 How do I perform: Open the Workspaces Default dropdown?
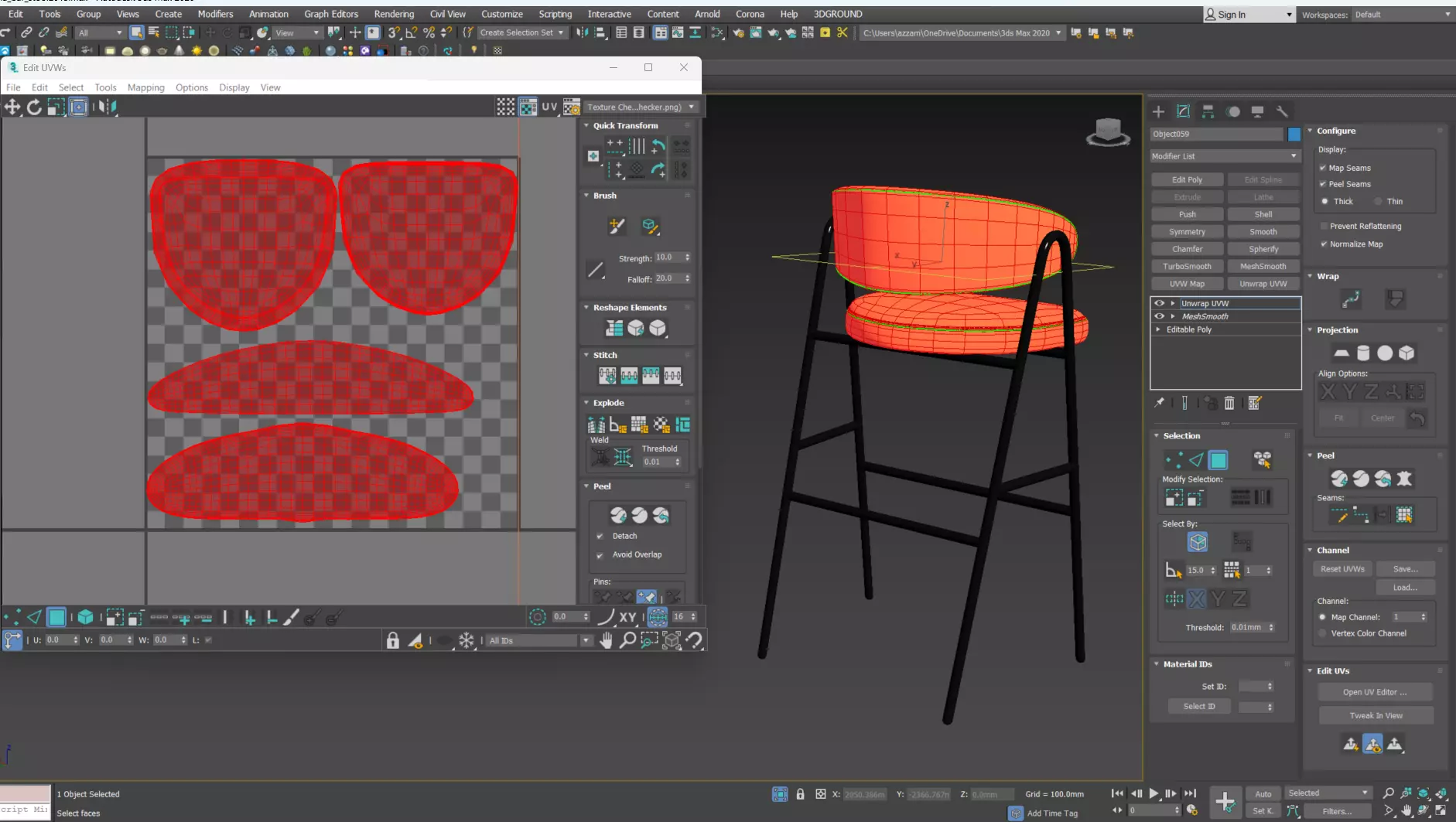1403,14
